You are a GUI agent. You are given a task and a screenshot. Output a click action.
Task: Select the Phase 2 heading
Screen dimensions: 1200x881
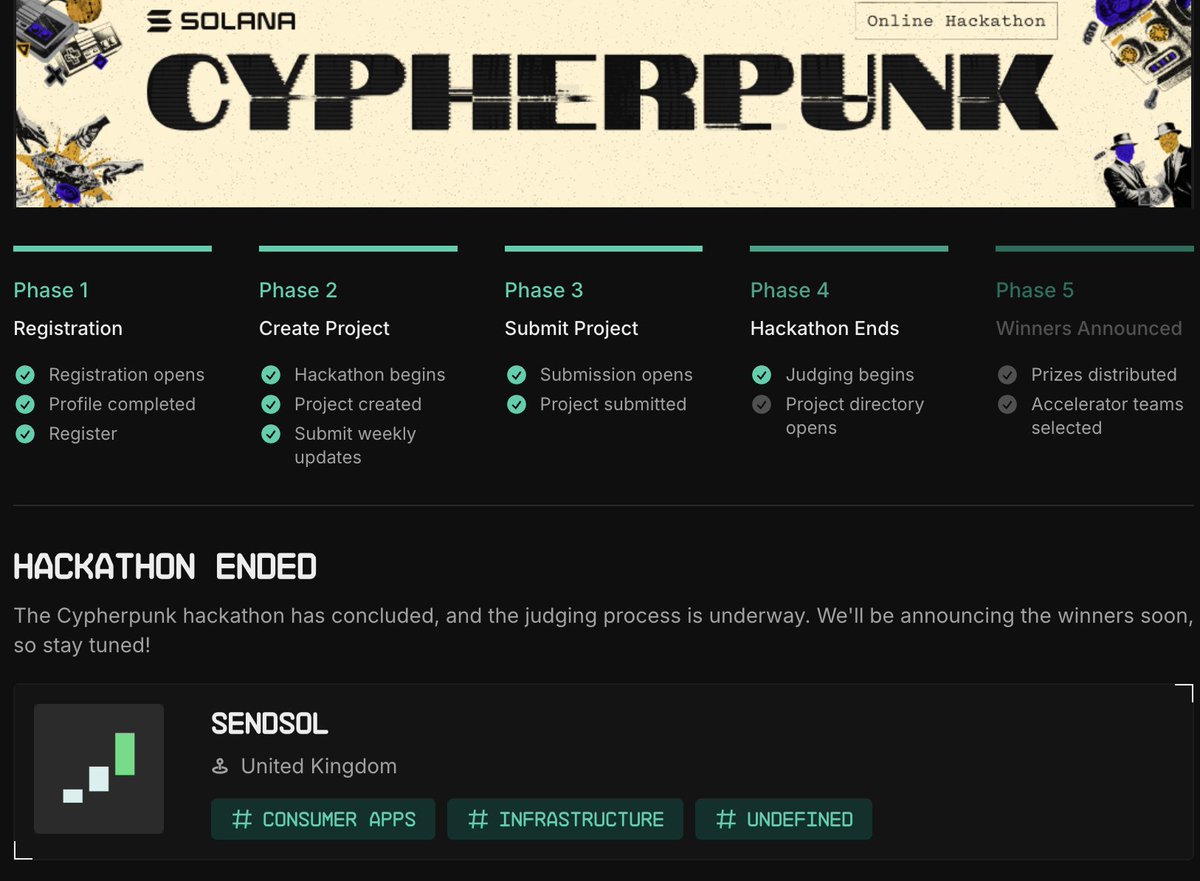click(298, 290)
